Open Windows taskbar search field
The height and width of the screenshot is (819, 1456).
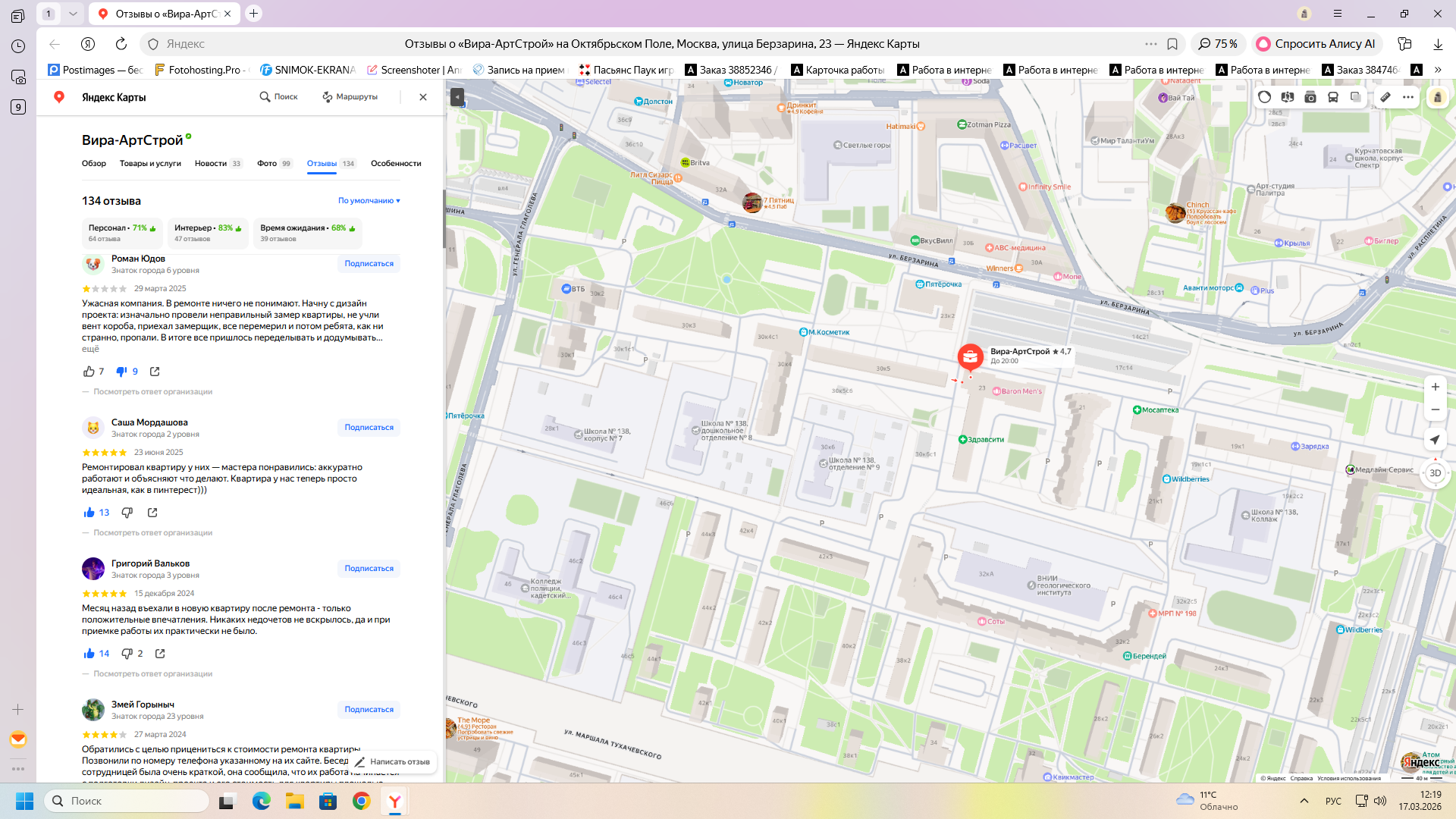127,801
